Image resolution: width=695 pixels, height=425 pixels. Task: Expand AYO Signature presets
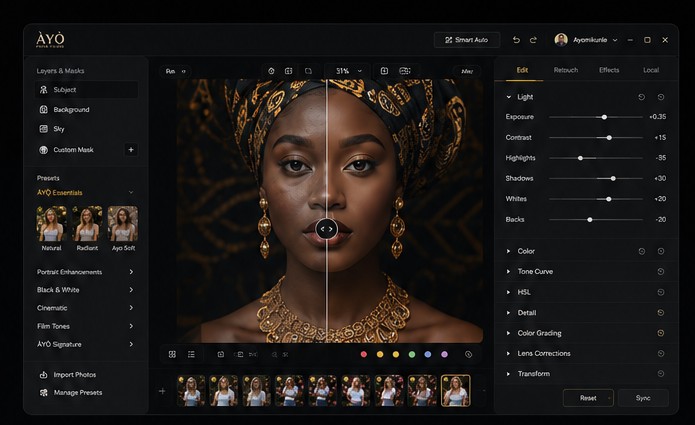(x=86, y=344)
